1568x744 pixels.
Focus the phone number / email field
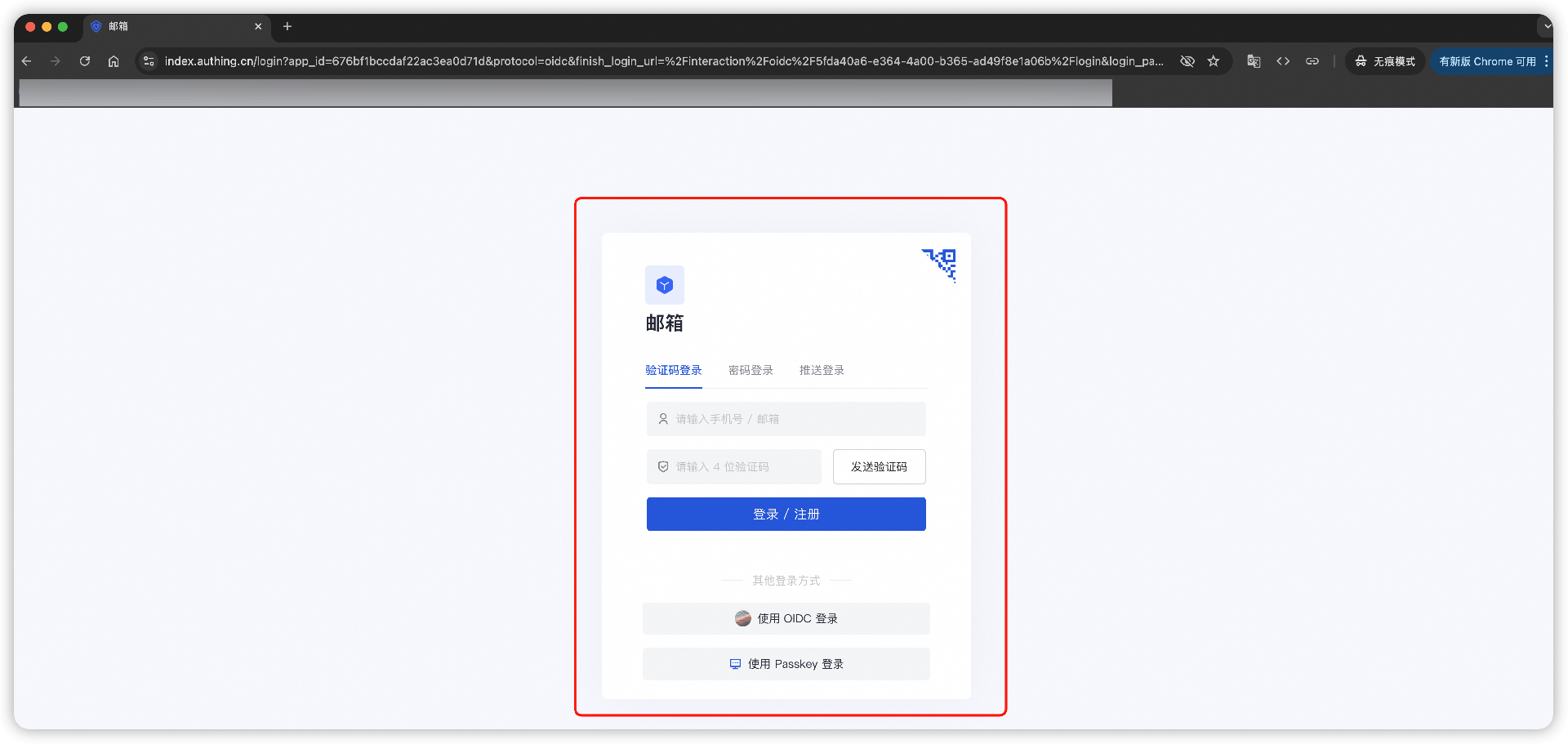click(786, 419)
